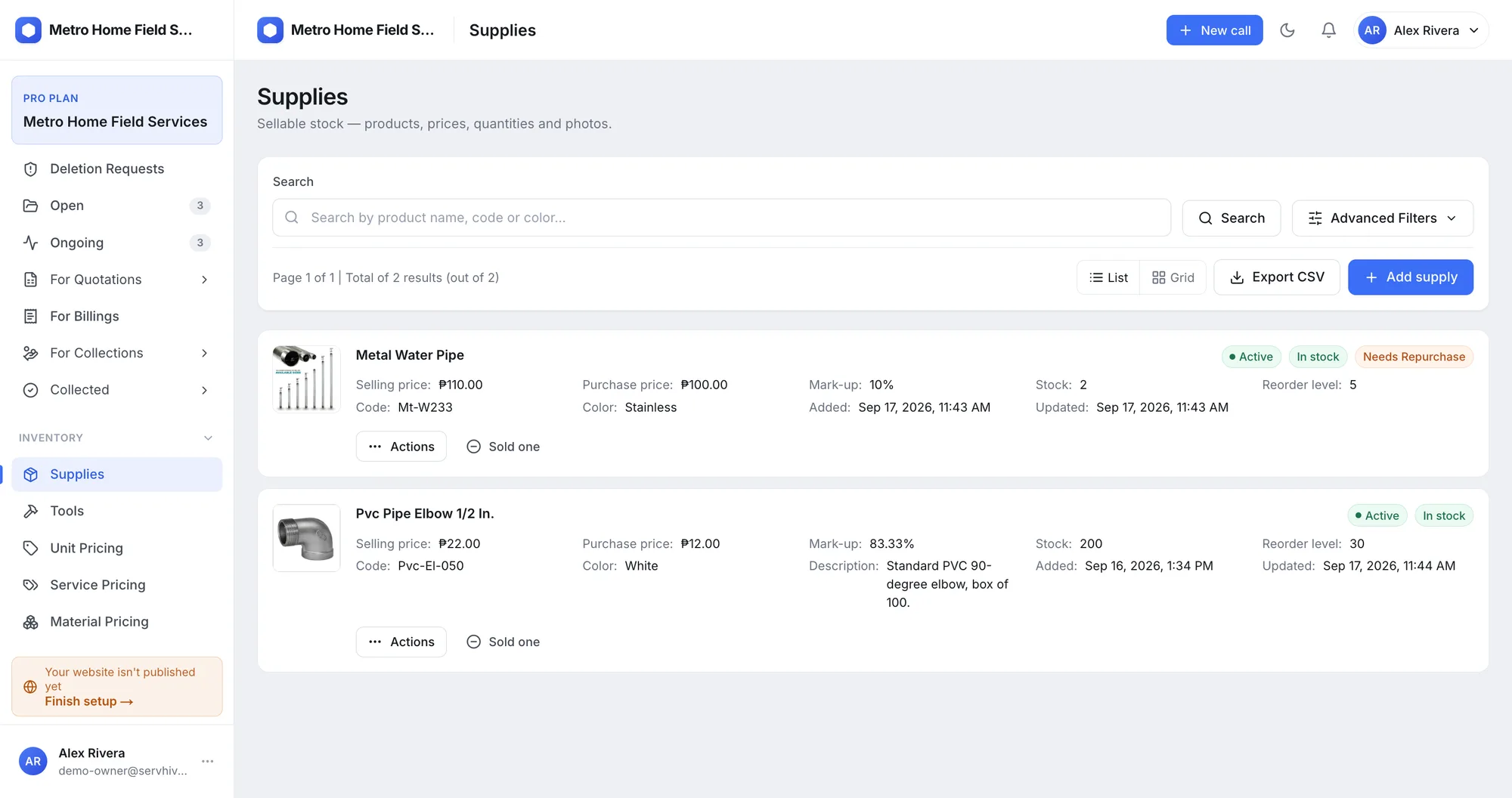
Task: Click the Deletion Requests shield icon
Action: [x=30, y=169]
